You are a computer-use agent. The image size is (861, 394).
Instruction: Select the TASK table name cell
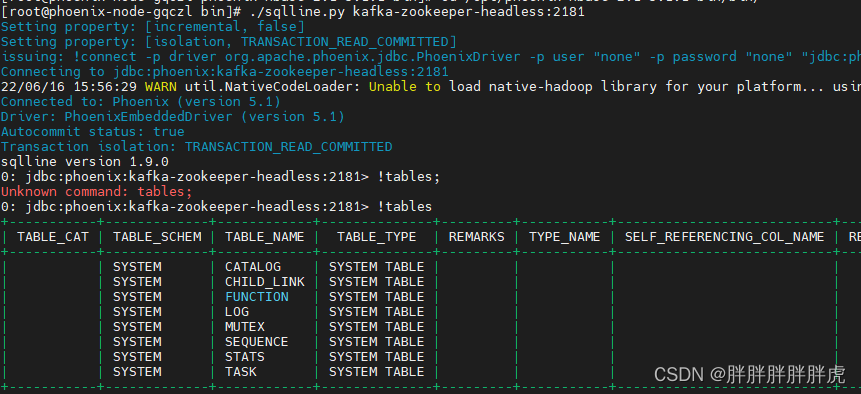click(x=241, y=372)
